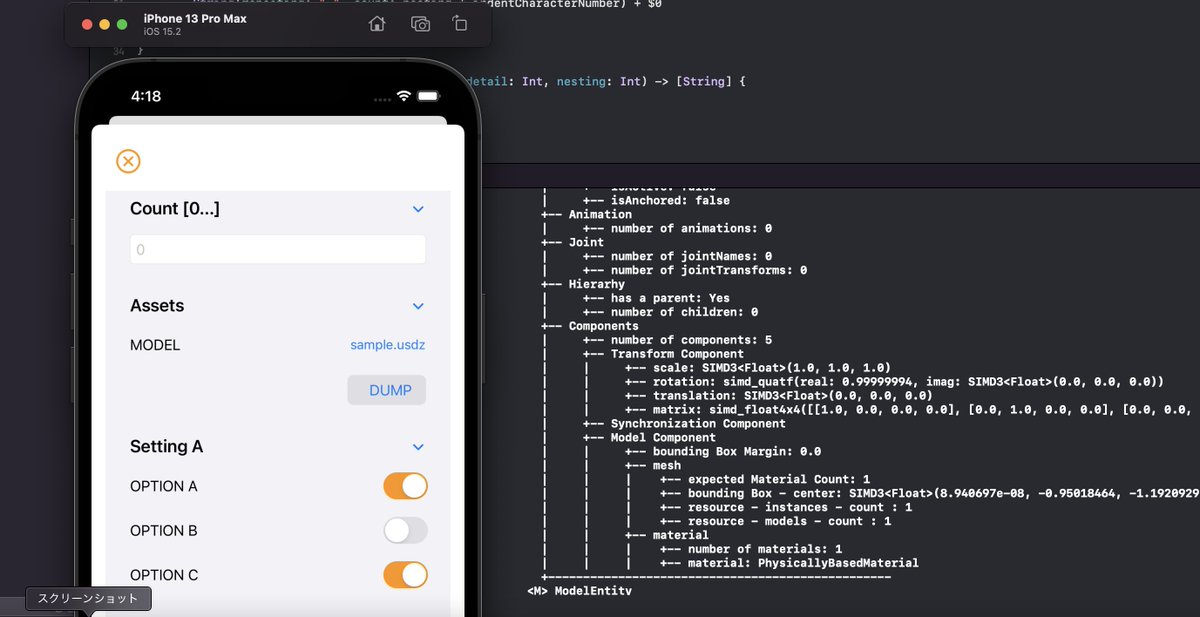Click the red close window button
Viewport: 1200px width, 617px height.
[x=87, y=24]
